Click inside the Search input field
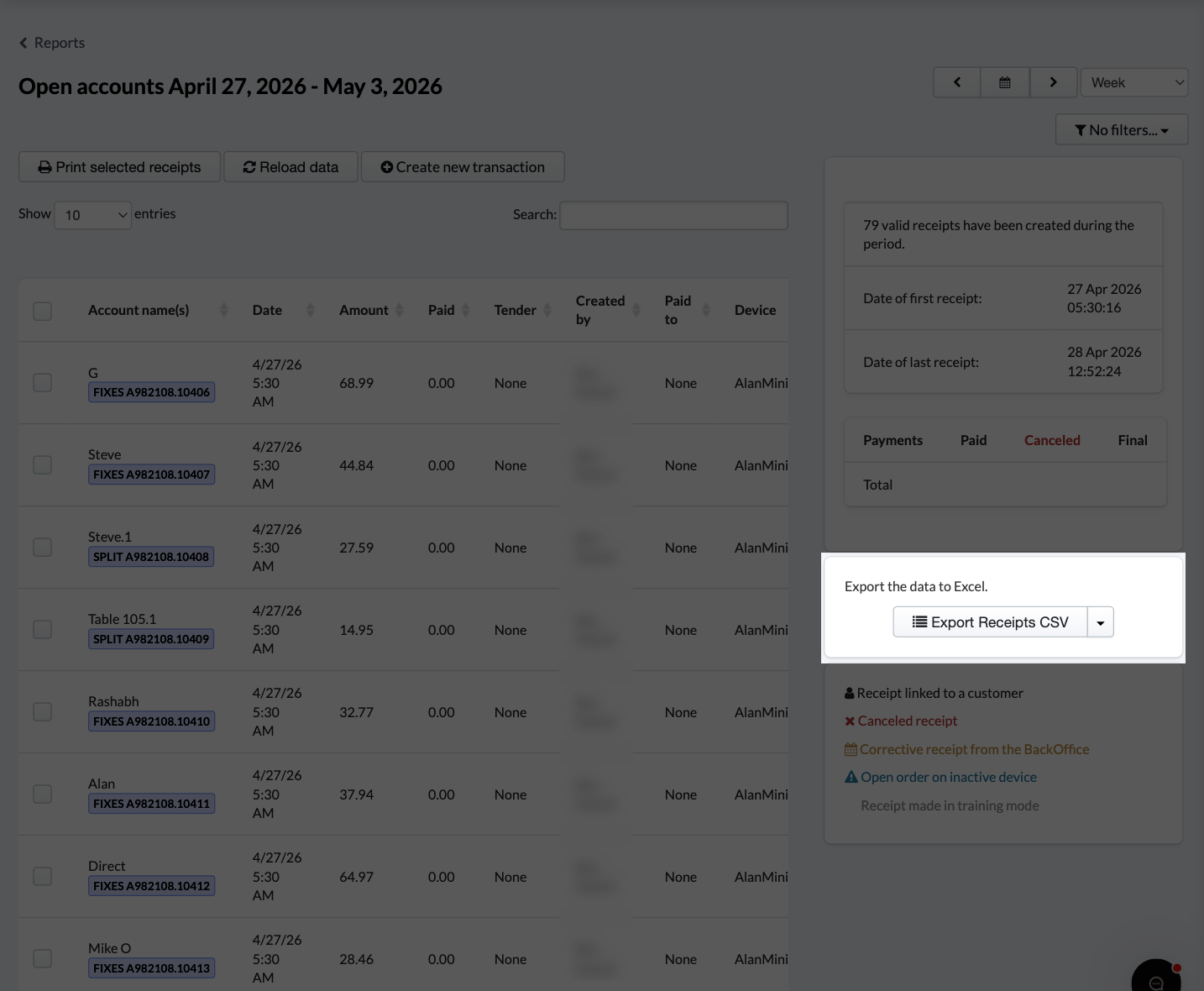Viewport: 1204px width, 991px height. (673, 215)
